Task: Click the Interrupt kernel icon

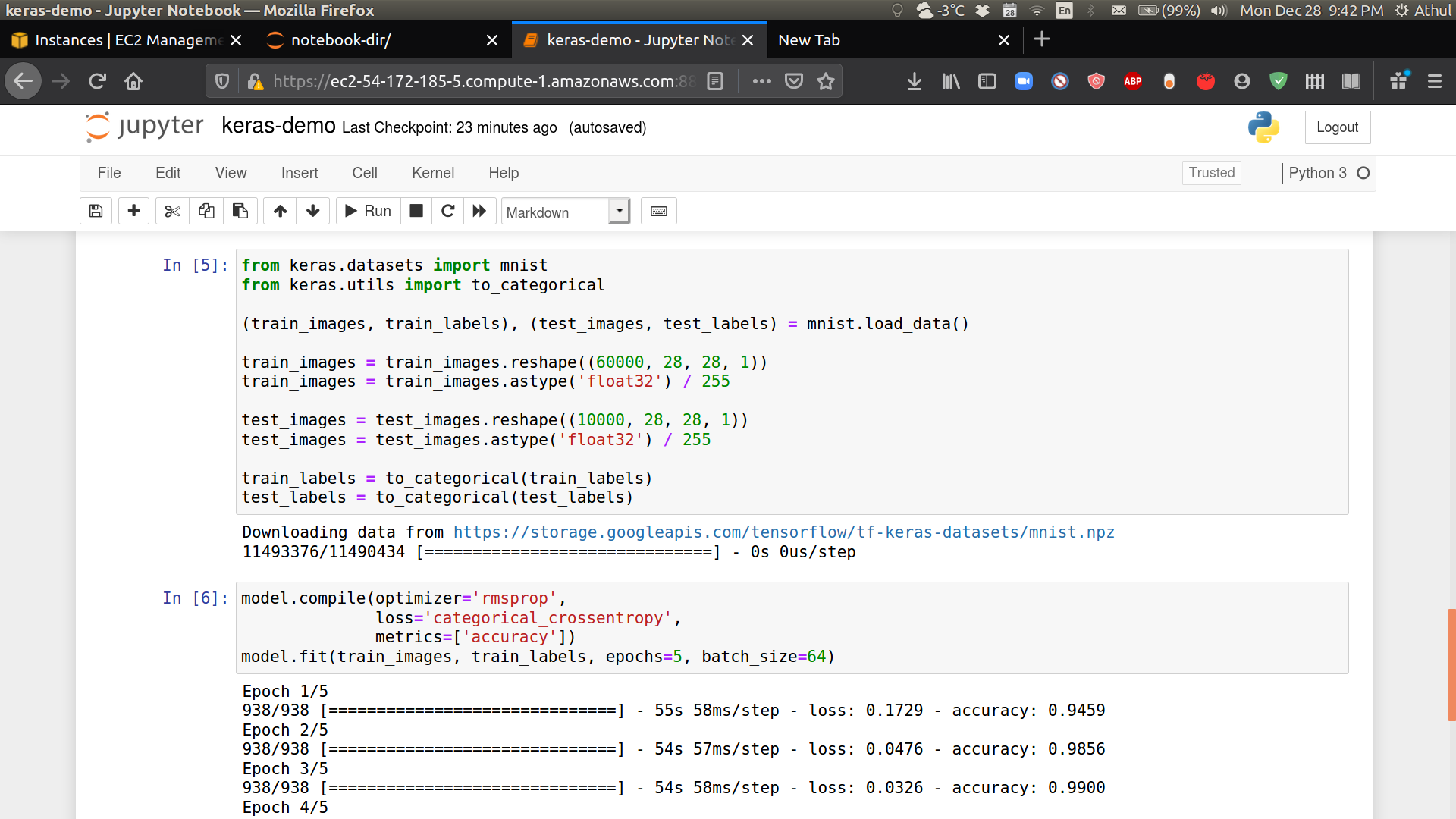Action: pos(415,211)
